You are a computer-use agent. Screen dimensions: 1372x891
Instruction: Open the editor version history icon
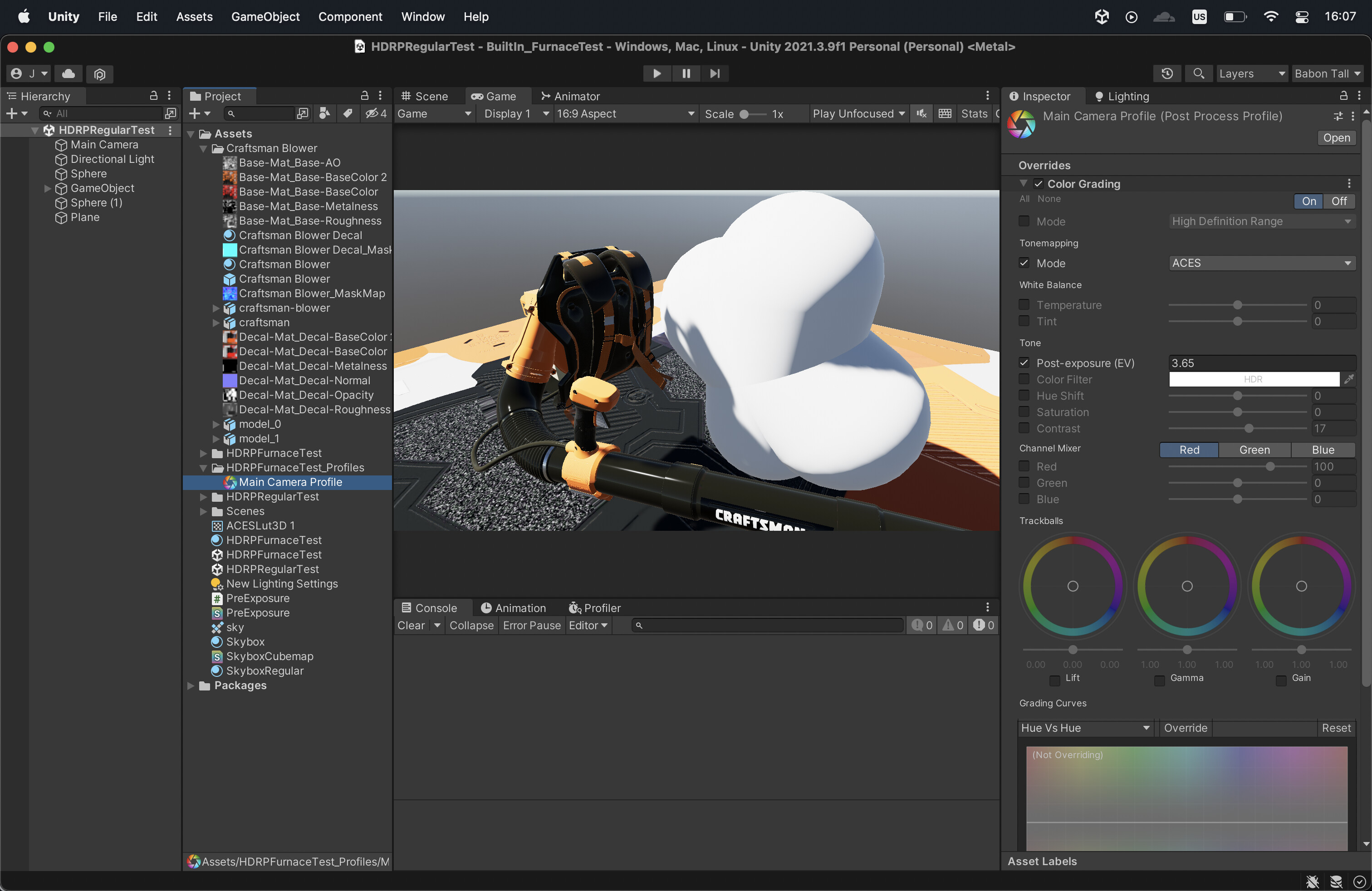coord(1167,74)
